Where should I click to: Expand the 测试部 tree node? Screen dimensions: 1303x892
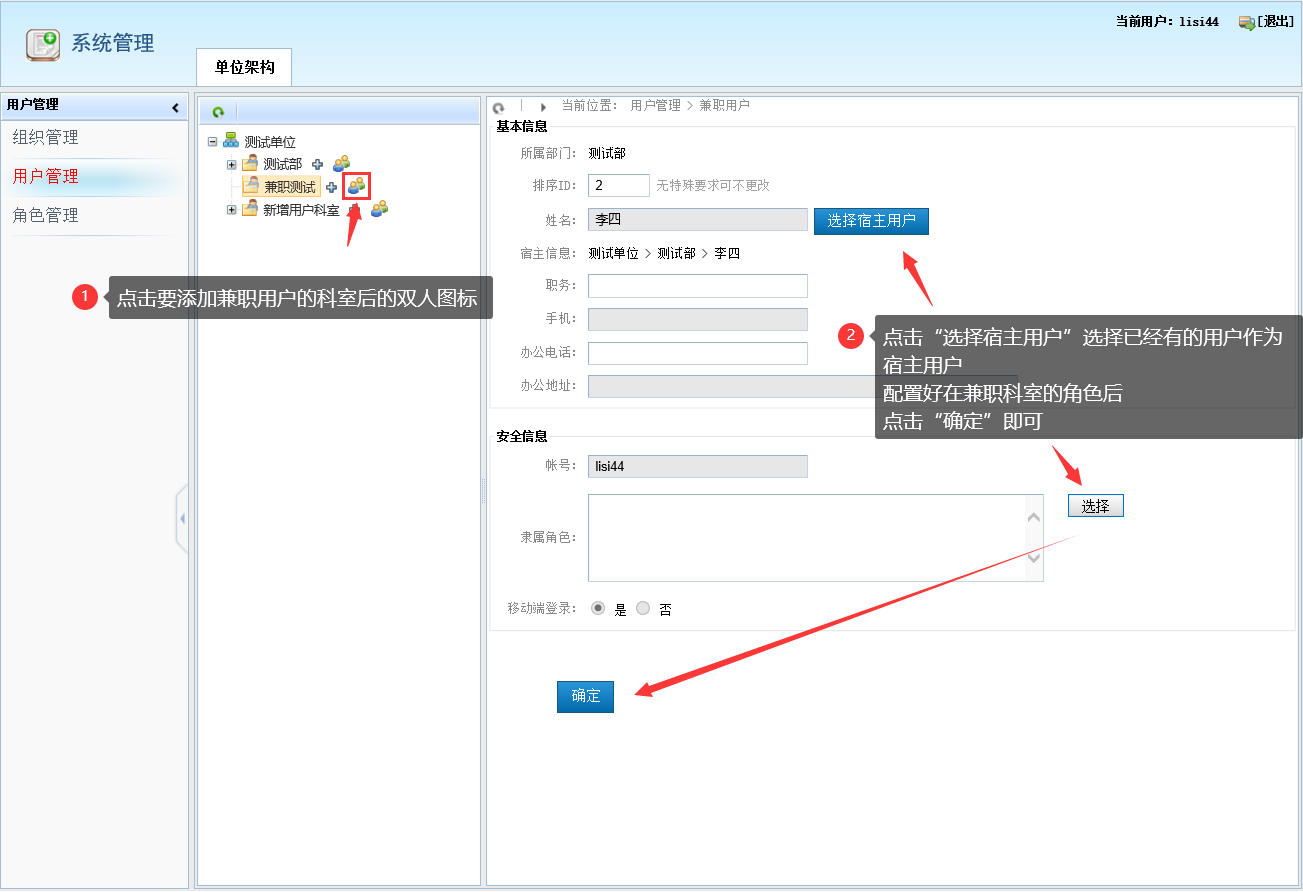[232, 164]
